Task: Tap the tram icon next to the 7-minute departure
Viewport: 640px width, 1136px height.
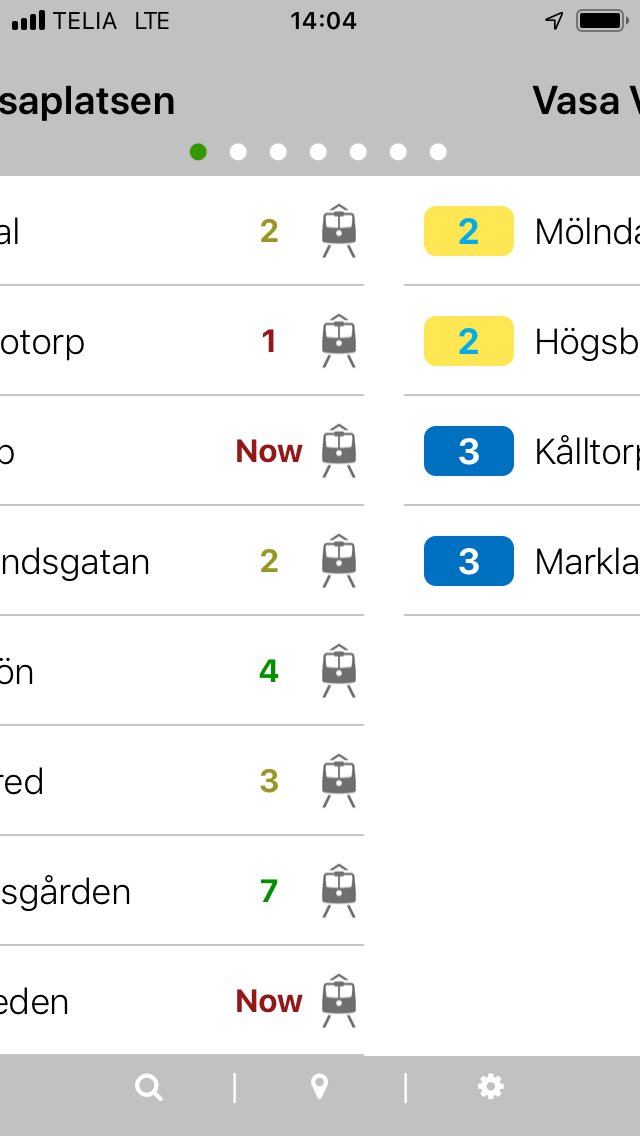Action: (337, 889)
